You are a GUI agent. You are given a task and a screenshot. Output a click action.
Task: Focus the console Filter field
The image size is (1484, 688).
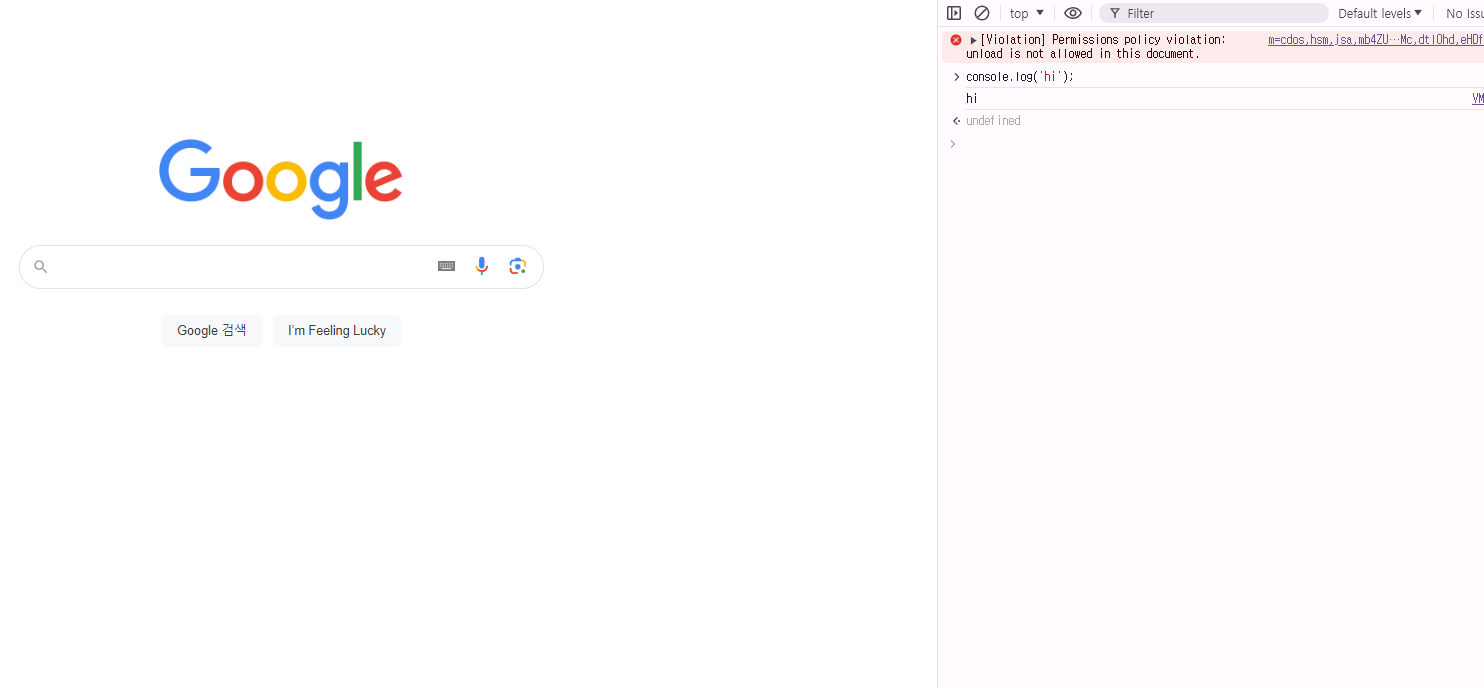coord(1214,13)
